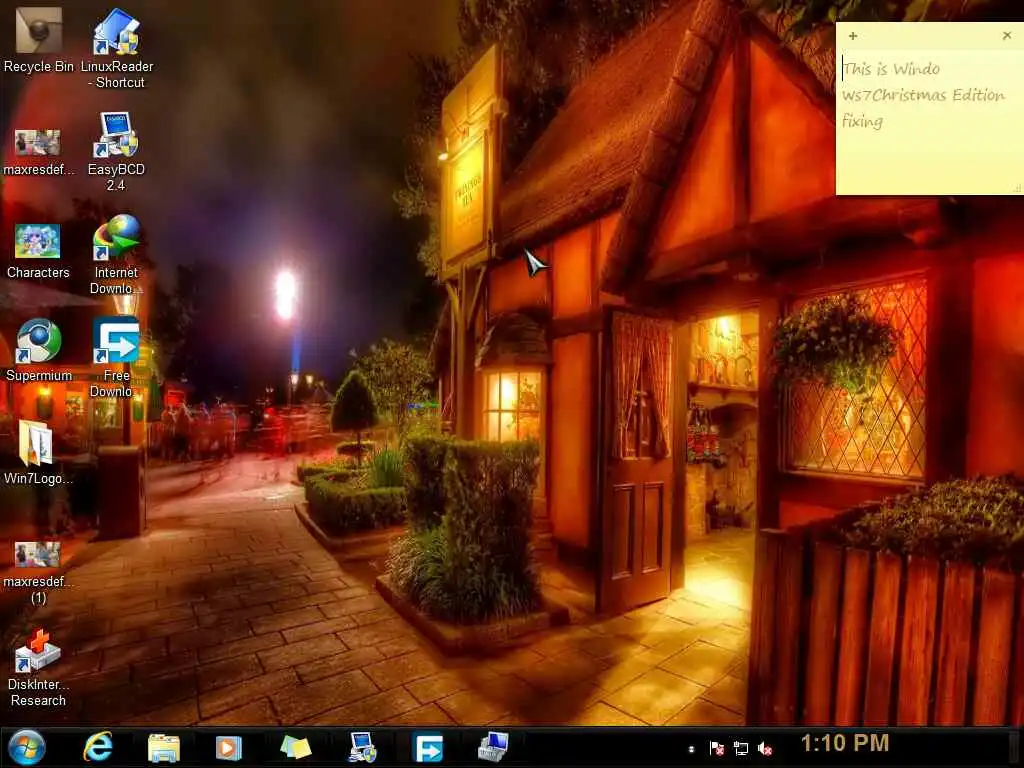Click the muted volume tray icon
Viewport: 1024px width, 768px height.
click(765, 748)
